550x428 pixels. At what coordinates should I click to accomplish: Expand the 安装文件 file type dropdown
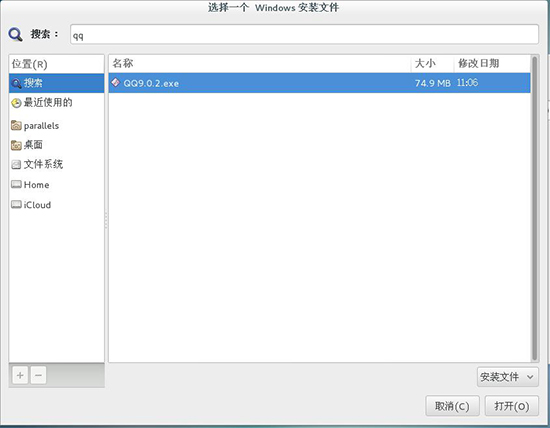[x=508, y=377]
